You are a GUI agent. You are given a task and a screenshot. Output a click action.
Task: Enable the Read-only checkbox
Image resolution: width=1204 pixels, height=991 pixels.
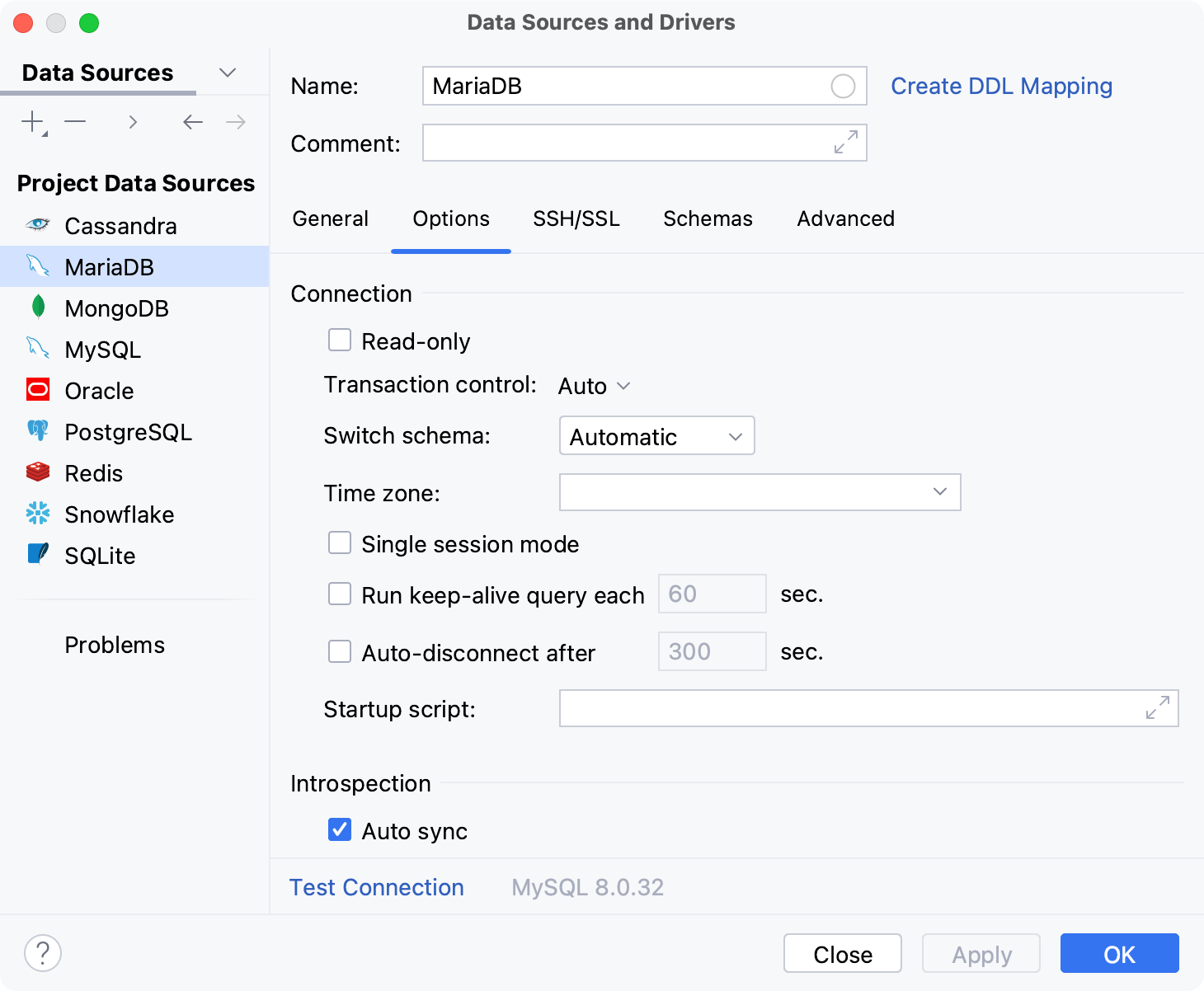tap(340, 340)
